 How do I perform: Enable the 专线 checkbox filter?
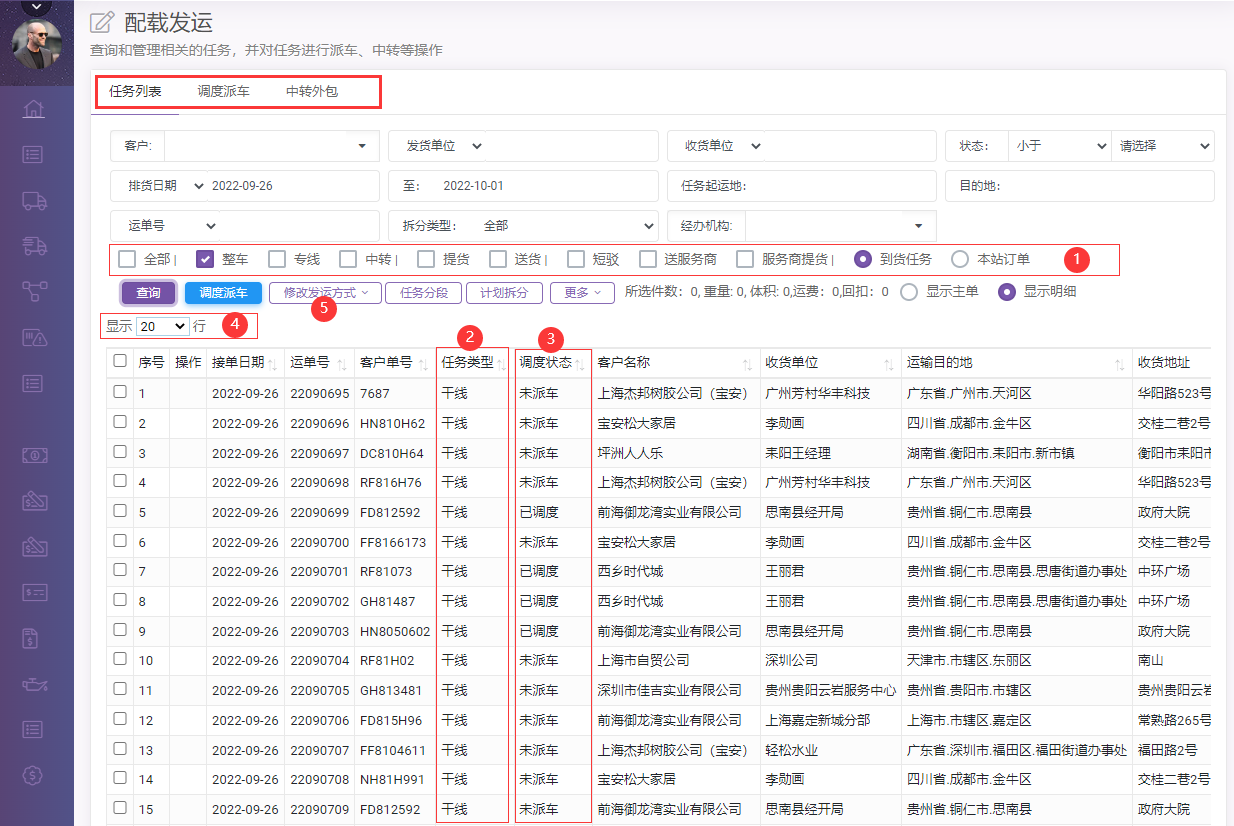point(277,259)
